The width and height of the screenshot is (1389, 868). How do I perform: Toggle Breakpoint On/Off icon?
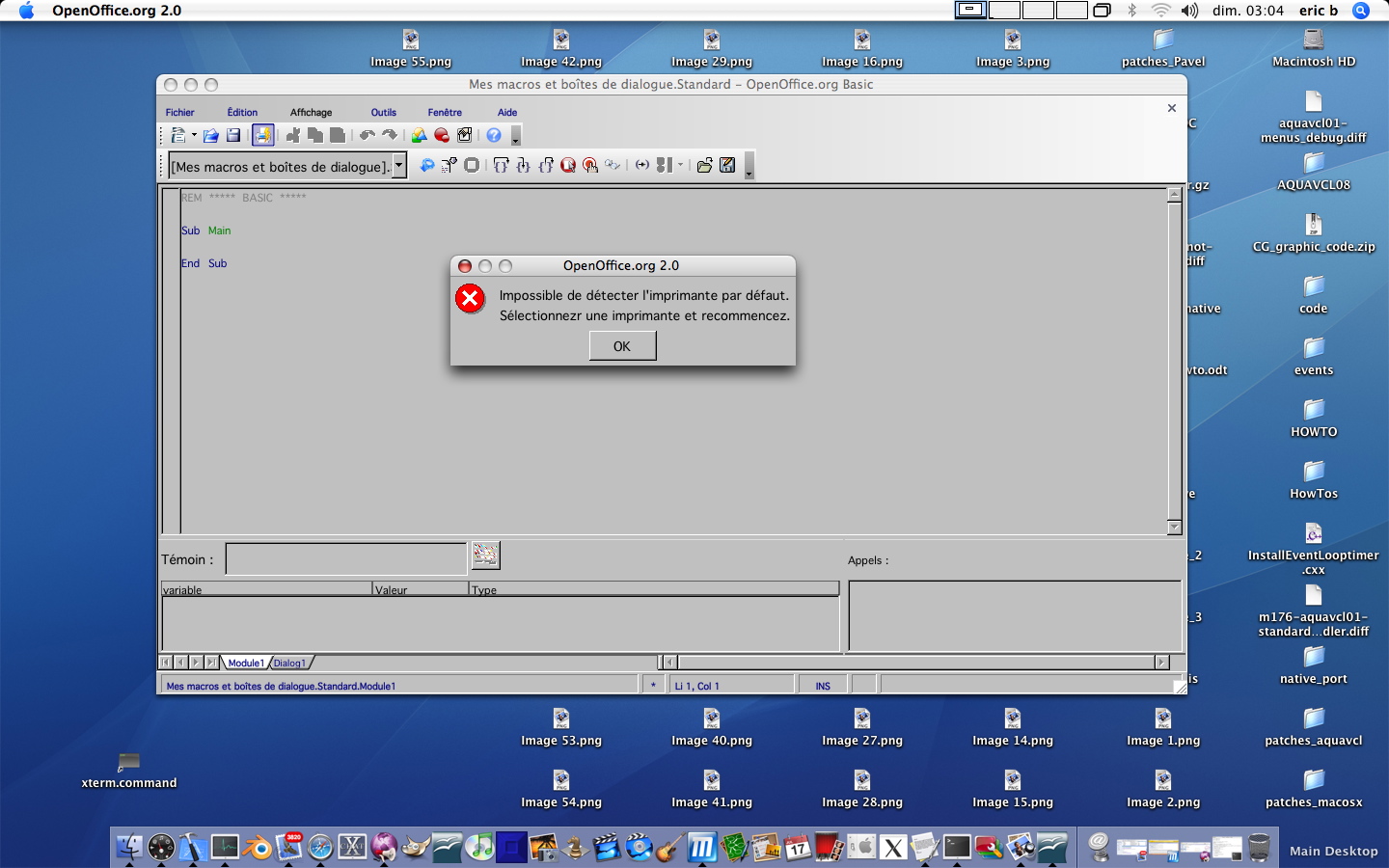pos(568,166)
